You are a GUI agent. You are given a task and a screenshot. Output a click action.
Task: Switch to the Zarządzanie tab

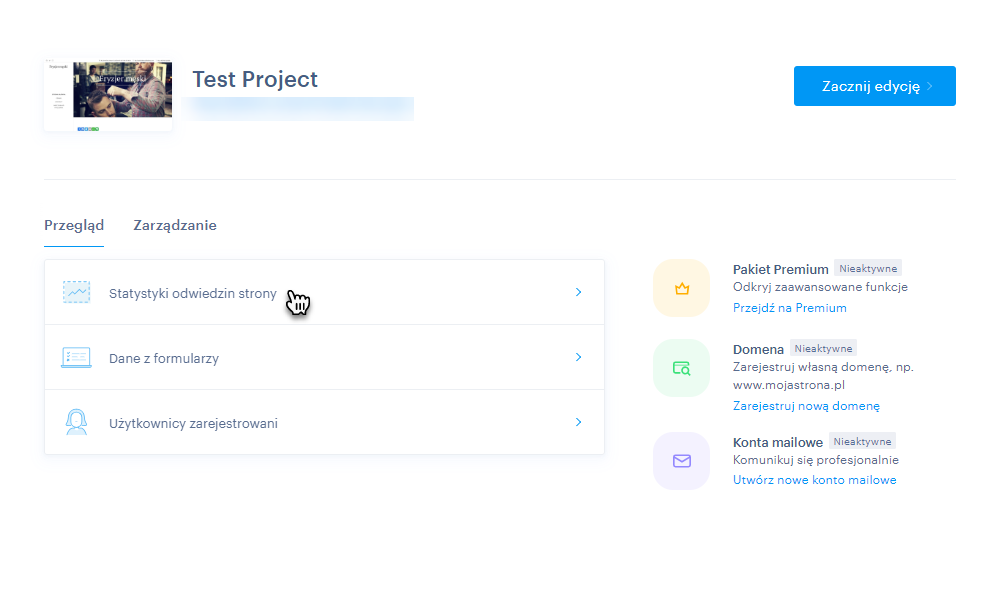click(175, 225)
